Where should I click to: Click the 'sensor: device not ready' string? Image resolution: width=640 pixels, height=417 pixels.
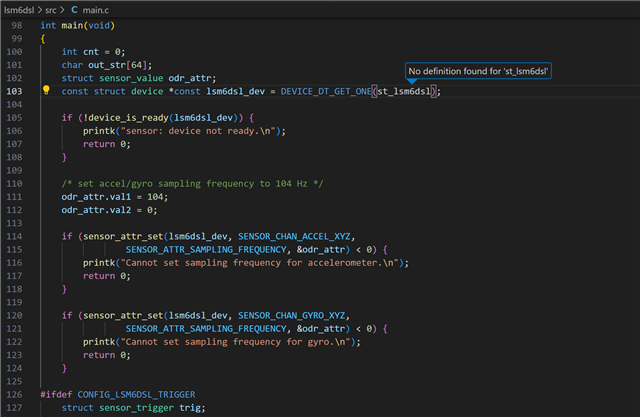click(x=202, y=130)
